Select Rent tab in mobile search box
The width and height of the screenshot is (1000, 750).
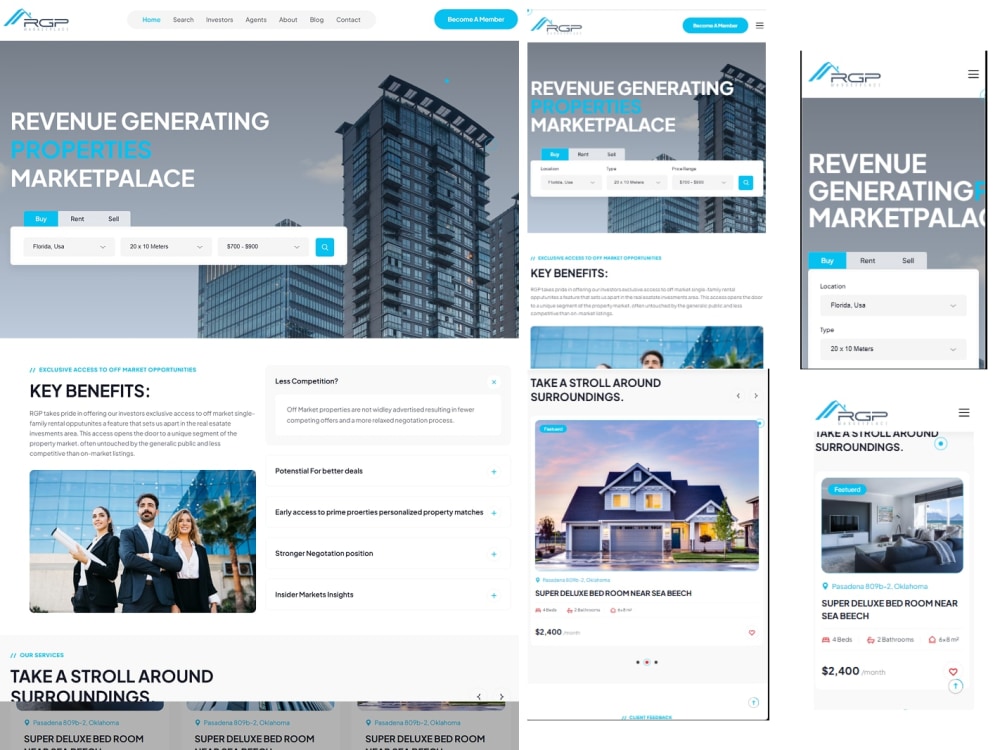point(867,260)
